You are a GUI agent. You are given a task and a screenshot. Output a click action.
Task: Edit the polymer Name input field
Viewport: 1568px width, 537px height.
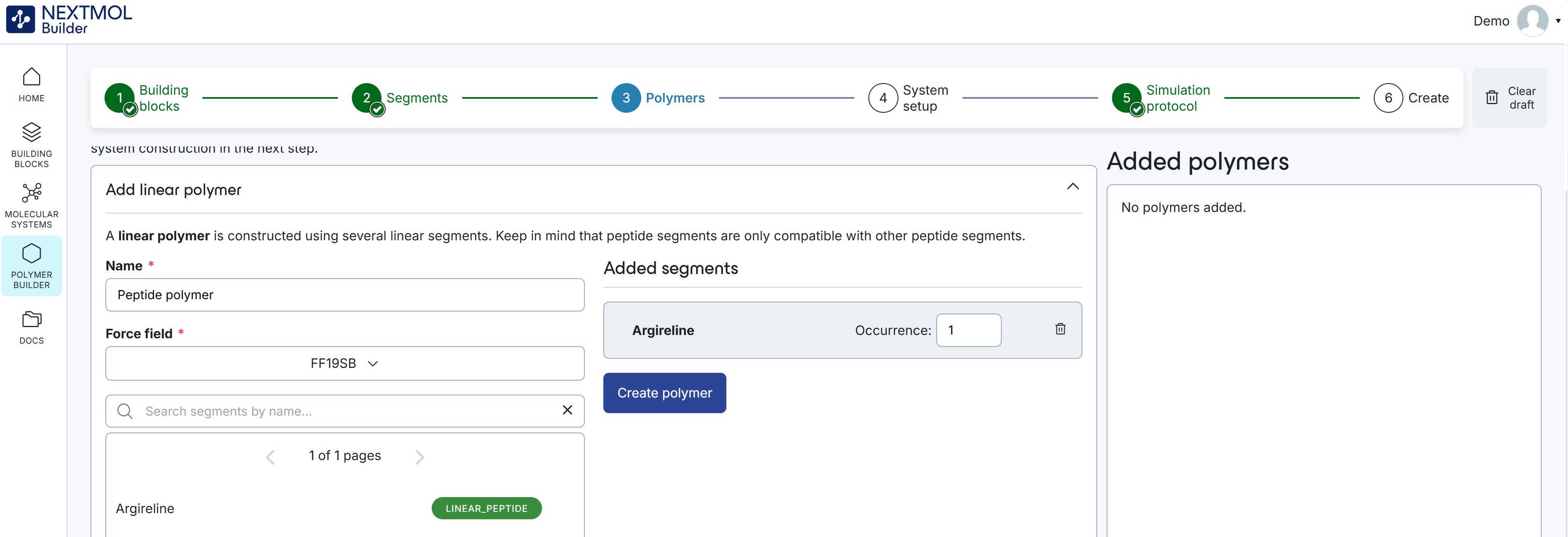coord(344,295)
